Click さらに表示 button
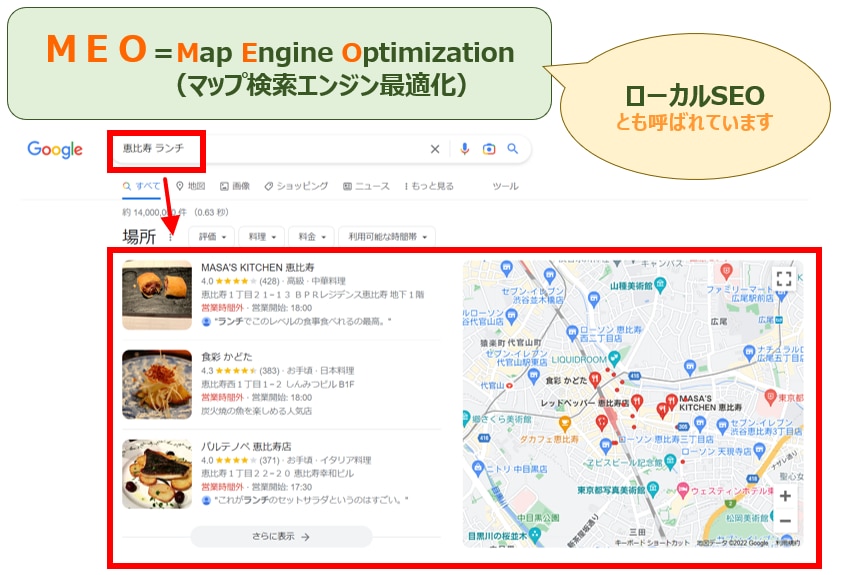Viewport: 855px width, 575px height. pos(281,536)
